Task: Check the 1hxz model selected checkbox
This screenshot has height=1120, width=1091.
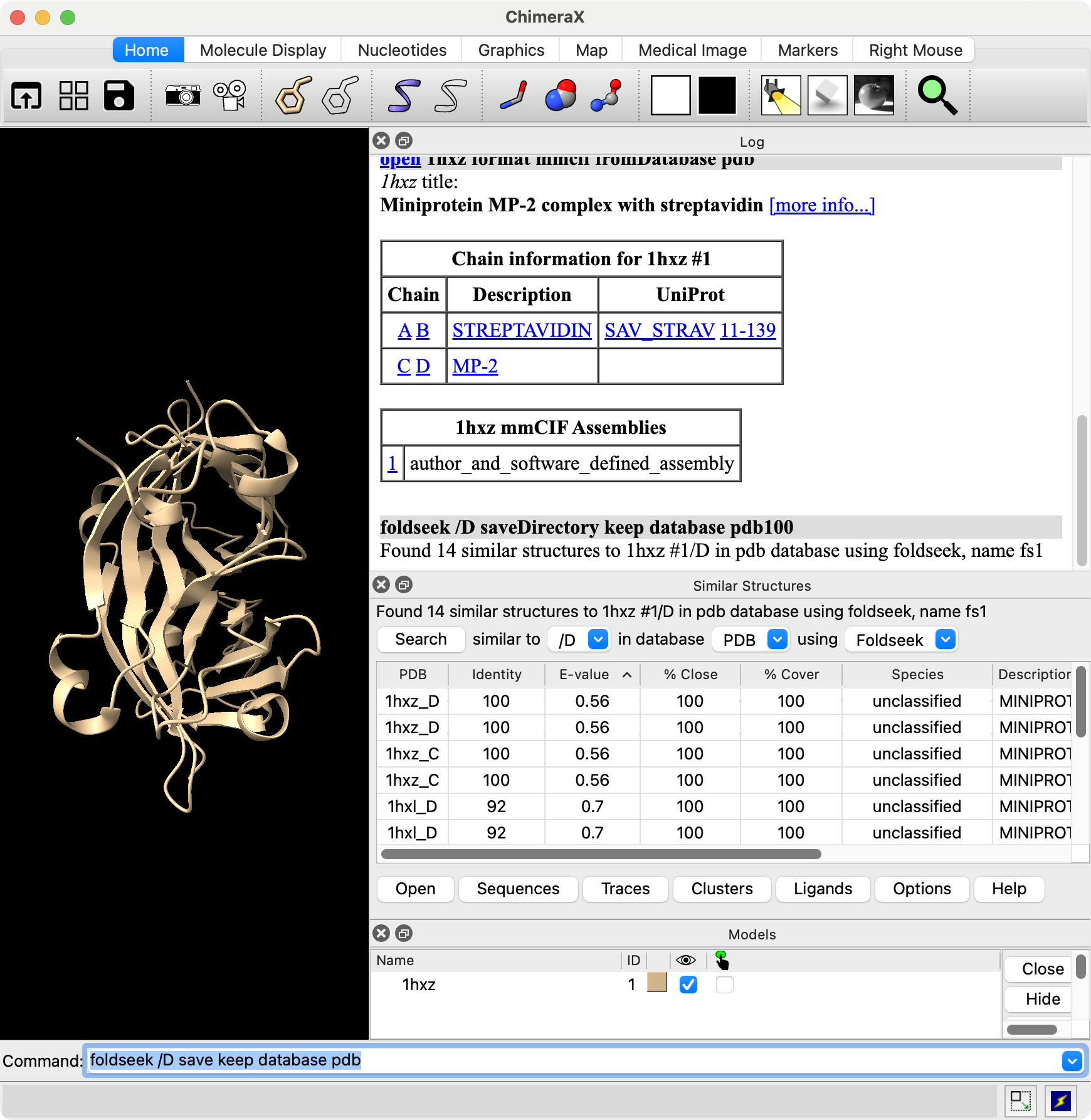Action: click(x=724, y=985)
